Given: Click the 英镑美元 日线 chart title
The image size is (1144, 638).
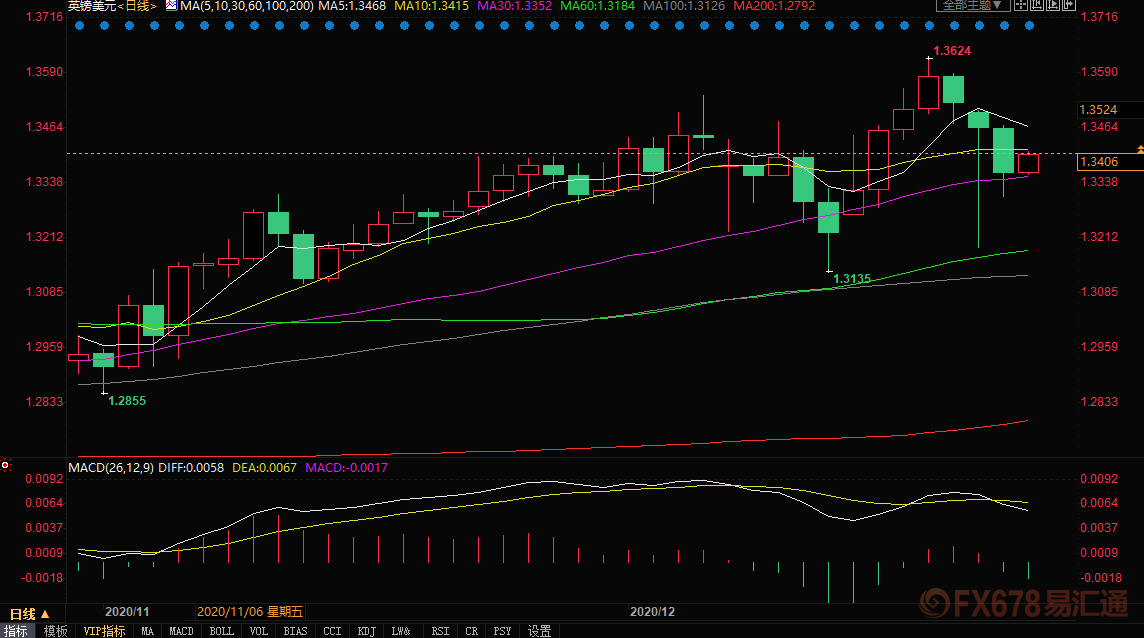Looking at the screenshot, I should [x=112, y=6].
